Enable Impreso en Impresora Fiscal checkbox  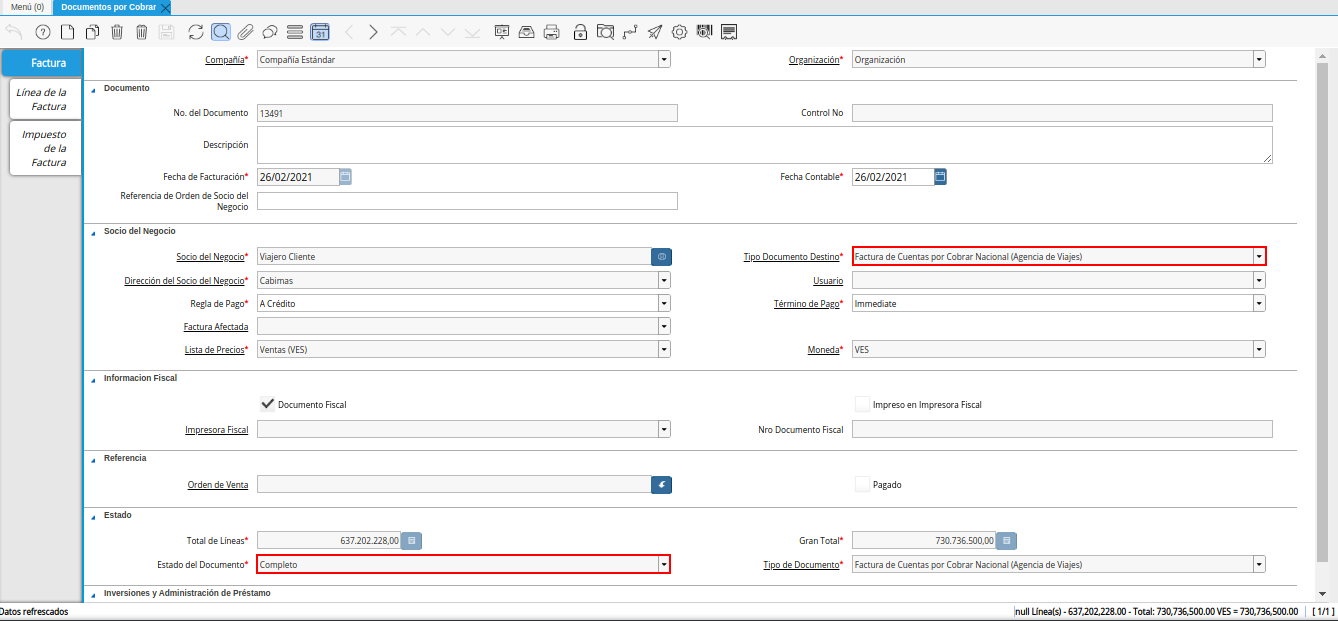point(862,404)
